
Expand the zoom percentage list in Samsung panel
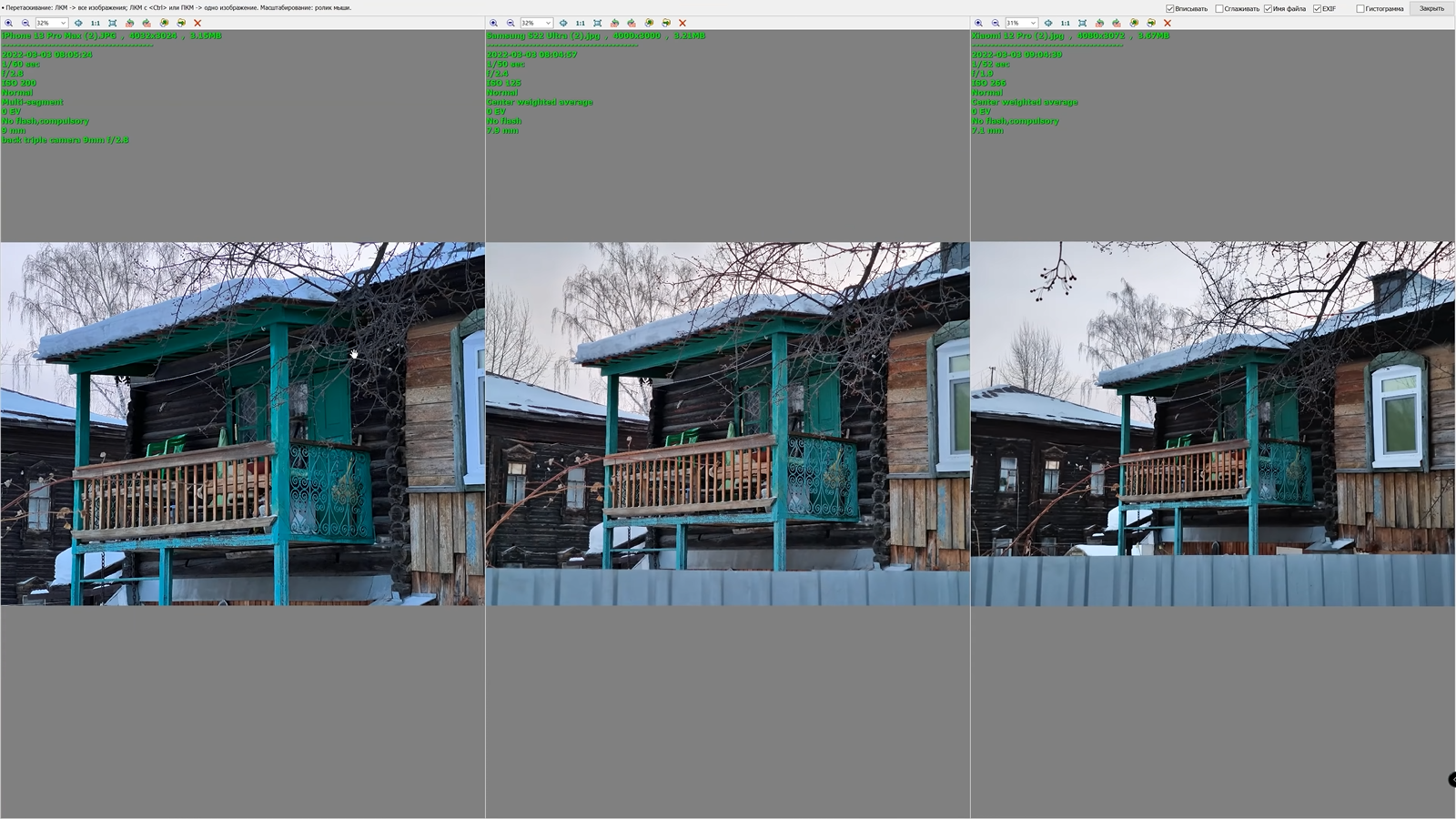pos(548,23)
